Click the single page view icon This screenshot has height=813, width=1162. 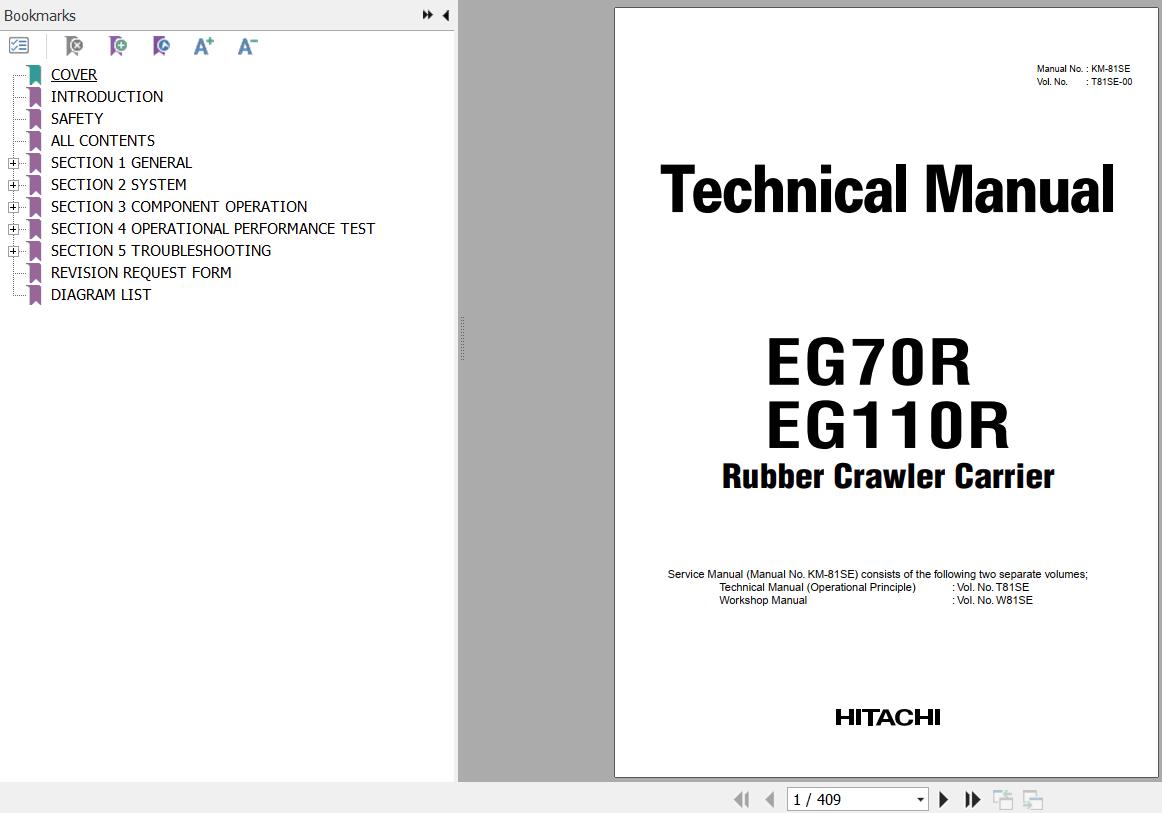1003,800
